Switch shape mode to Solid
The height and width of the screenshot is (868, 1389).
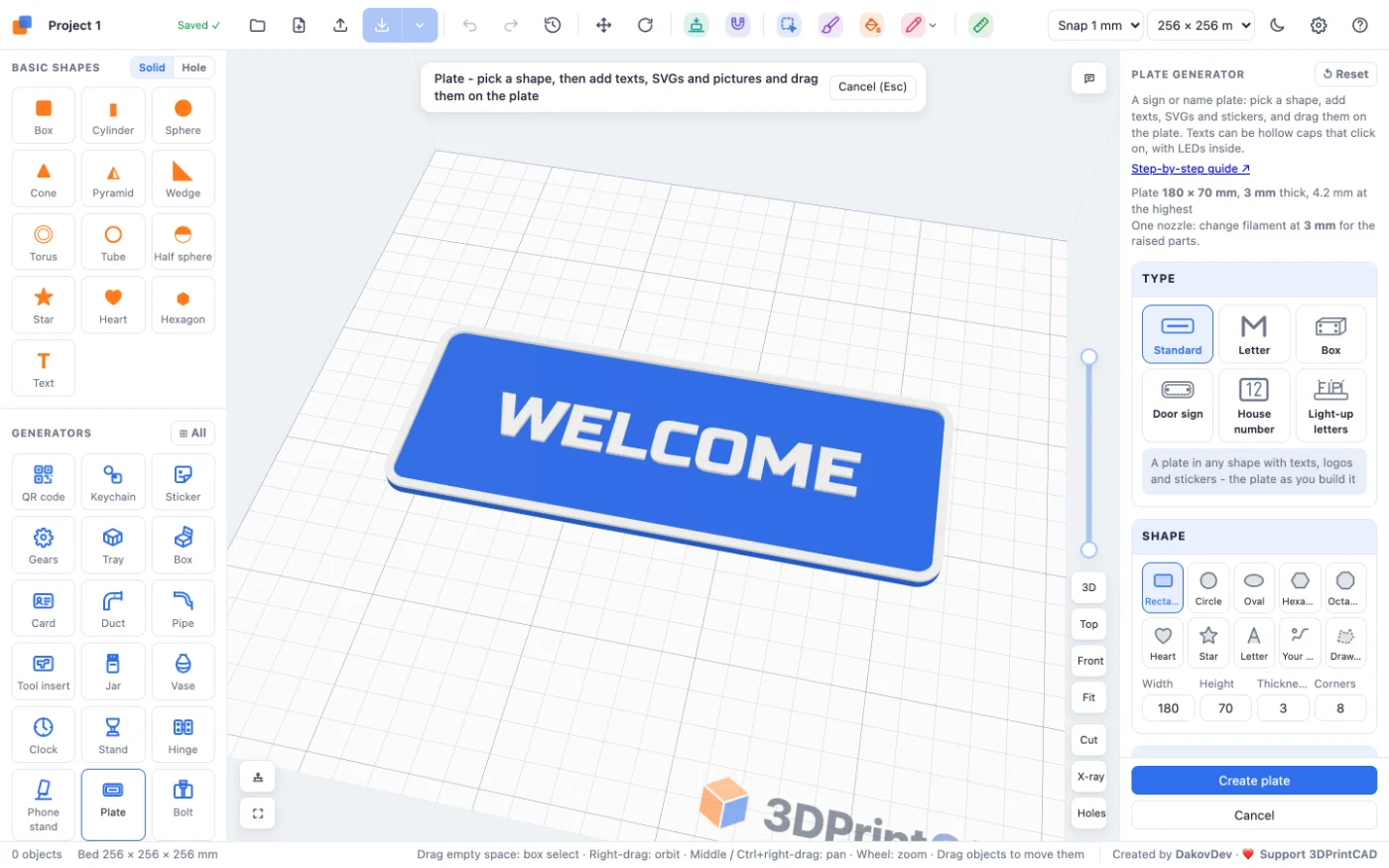tap(152, 67)
